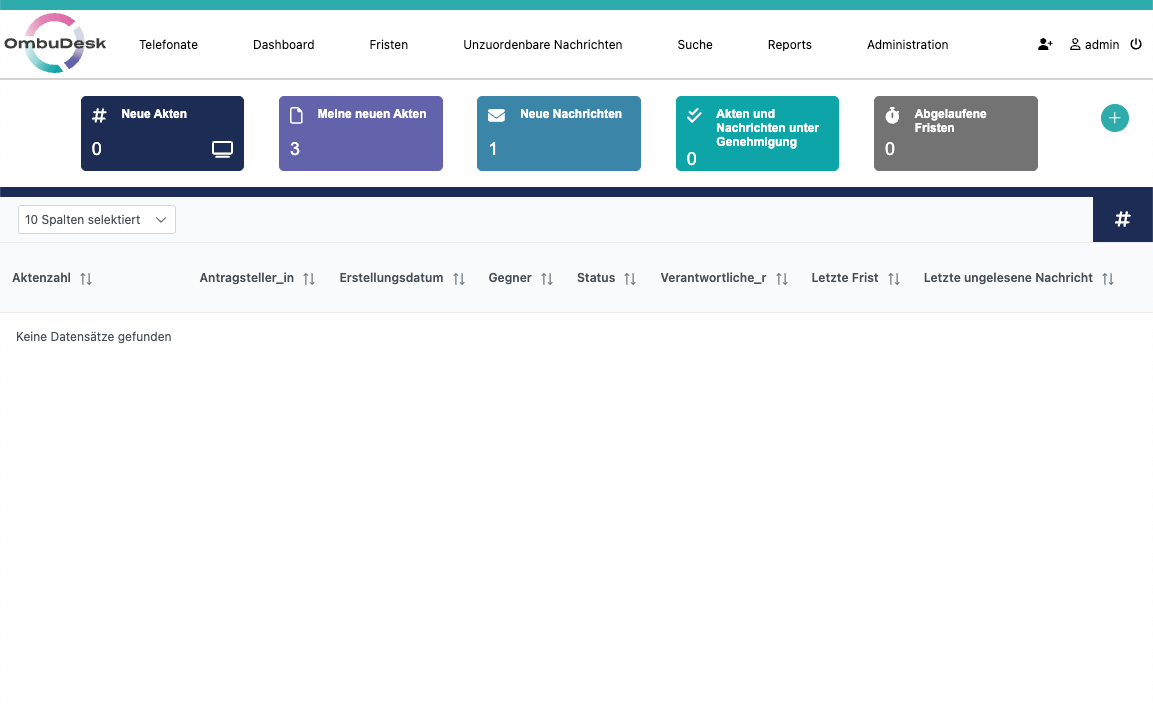
Task: Click count 1 in Neue Nachrichten
Action: 493,149
